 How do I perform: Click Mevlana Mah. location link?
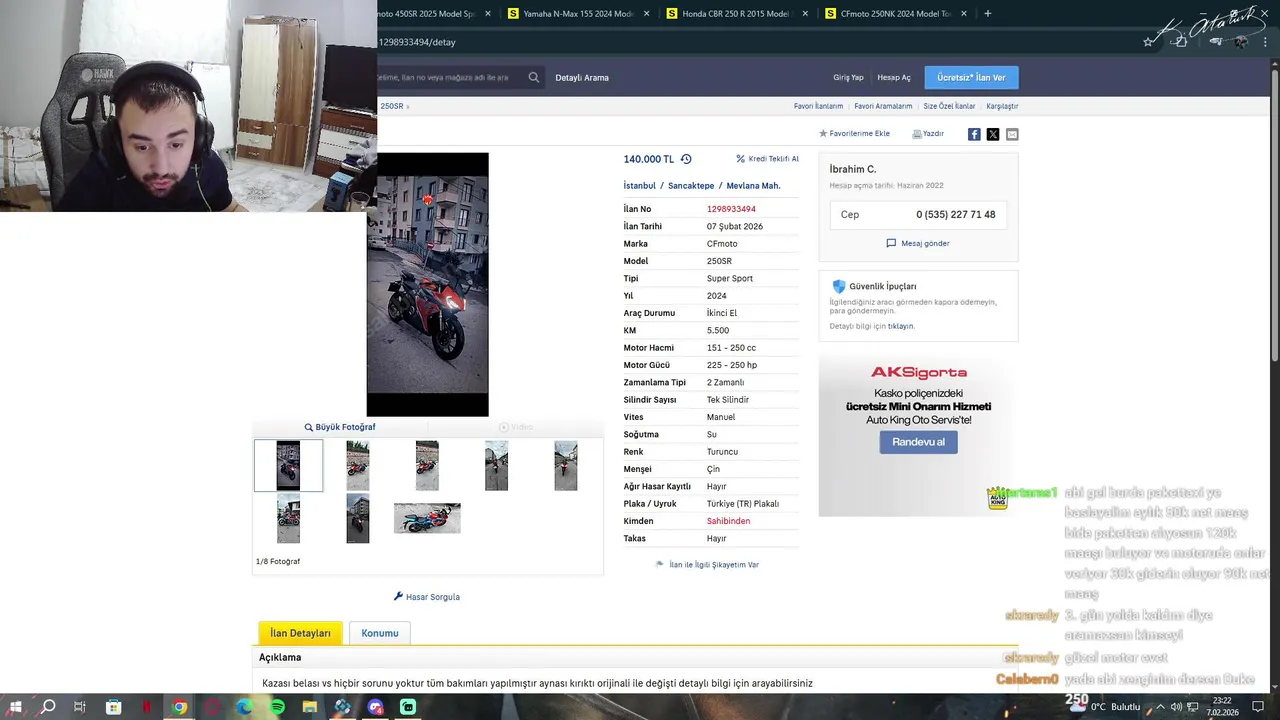753,186
